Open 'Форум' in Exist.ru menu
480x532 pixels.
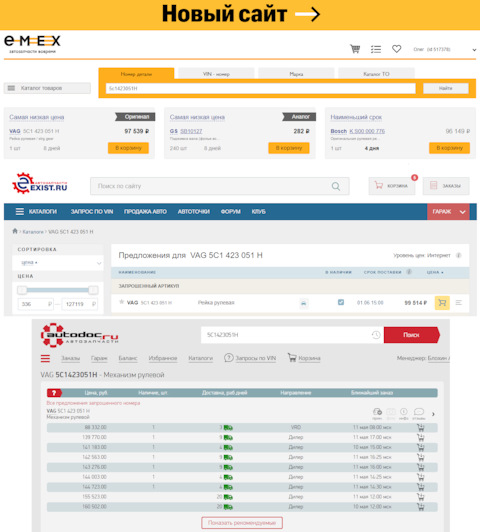click(x=231, y=212)
